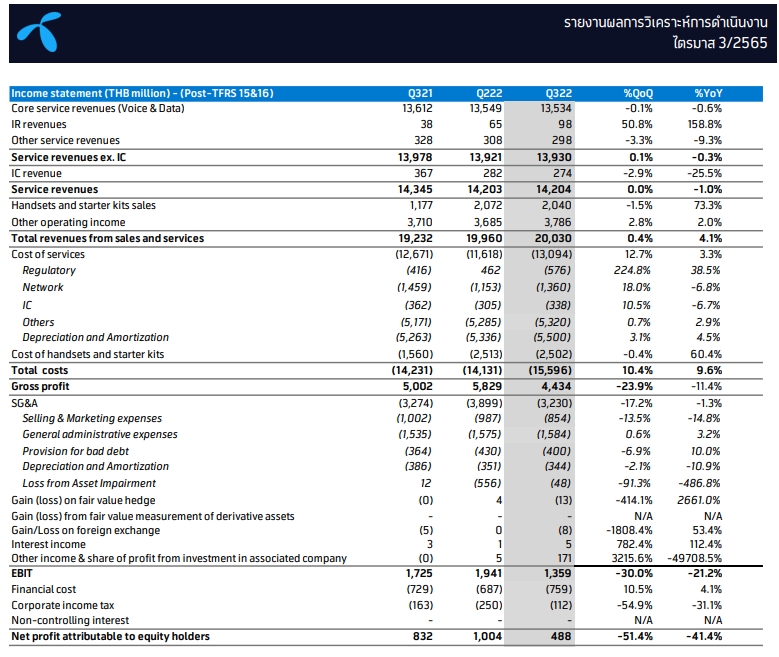Select 'Handsets and starter kits sales' row label

tap(83, 205)
